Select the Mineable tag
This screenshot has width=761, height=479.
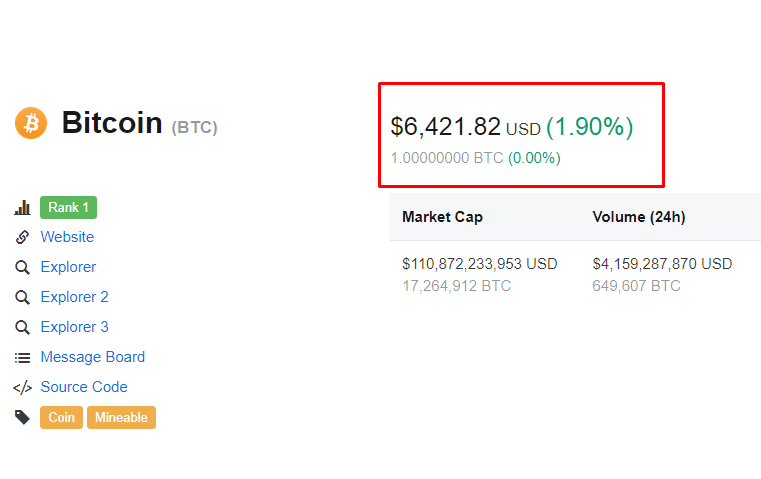pos(121,417)
